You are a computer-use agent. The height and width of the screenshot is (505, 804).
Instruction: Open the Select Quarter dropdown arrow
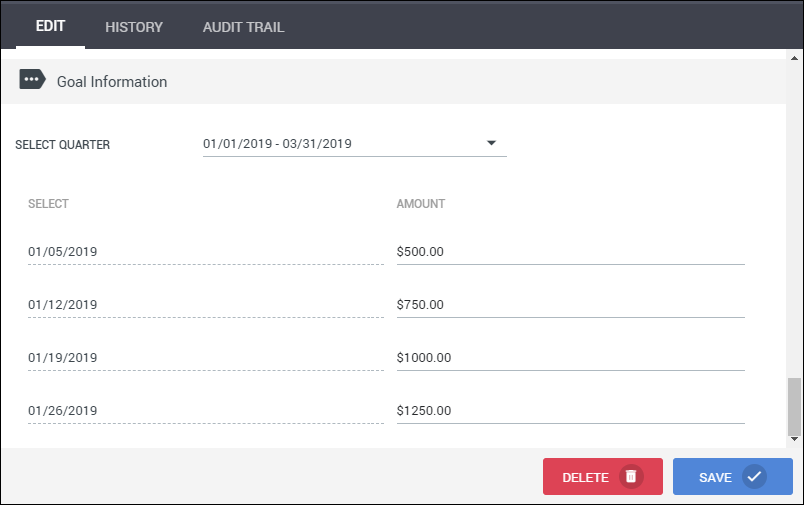(491, 143)
